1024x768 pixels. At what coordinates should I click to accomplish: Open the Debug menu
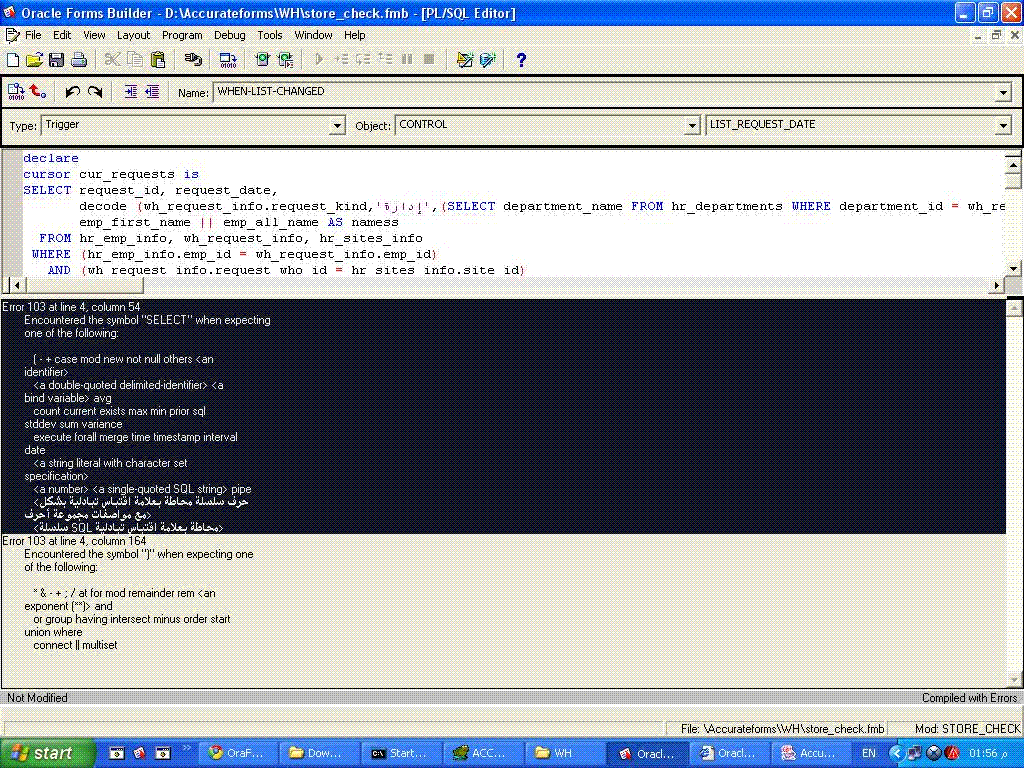(230, 35)
